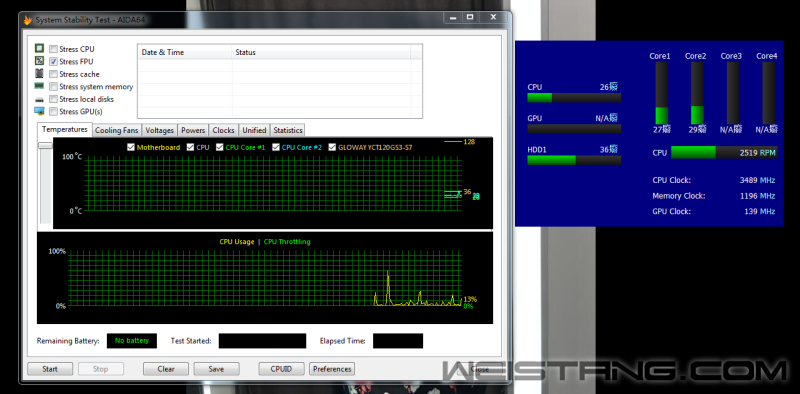Viewport: 800px width, 394px height.
Task: Click the CPU temperature bar in blue widget
Action: pos(574,97)
